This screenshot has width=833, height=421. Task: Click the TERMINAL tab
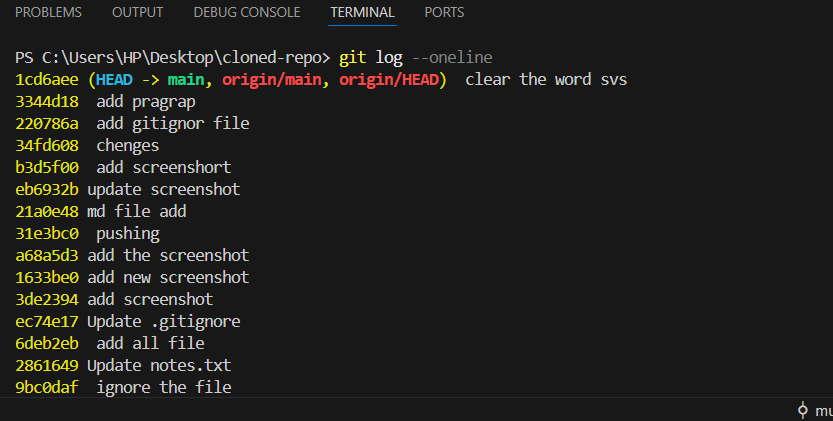[362, 13]
